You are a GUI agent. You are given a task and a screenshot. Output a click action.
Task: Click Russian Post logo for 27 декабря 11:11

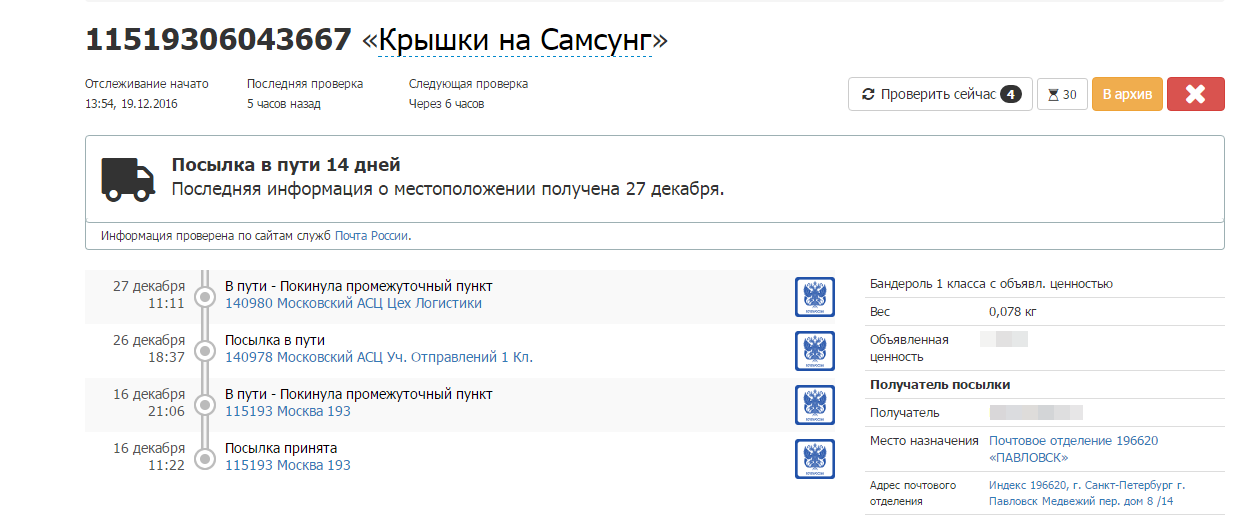pos(814,297)
